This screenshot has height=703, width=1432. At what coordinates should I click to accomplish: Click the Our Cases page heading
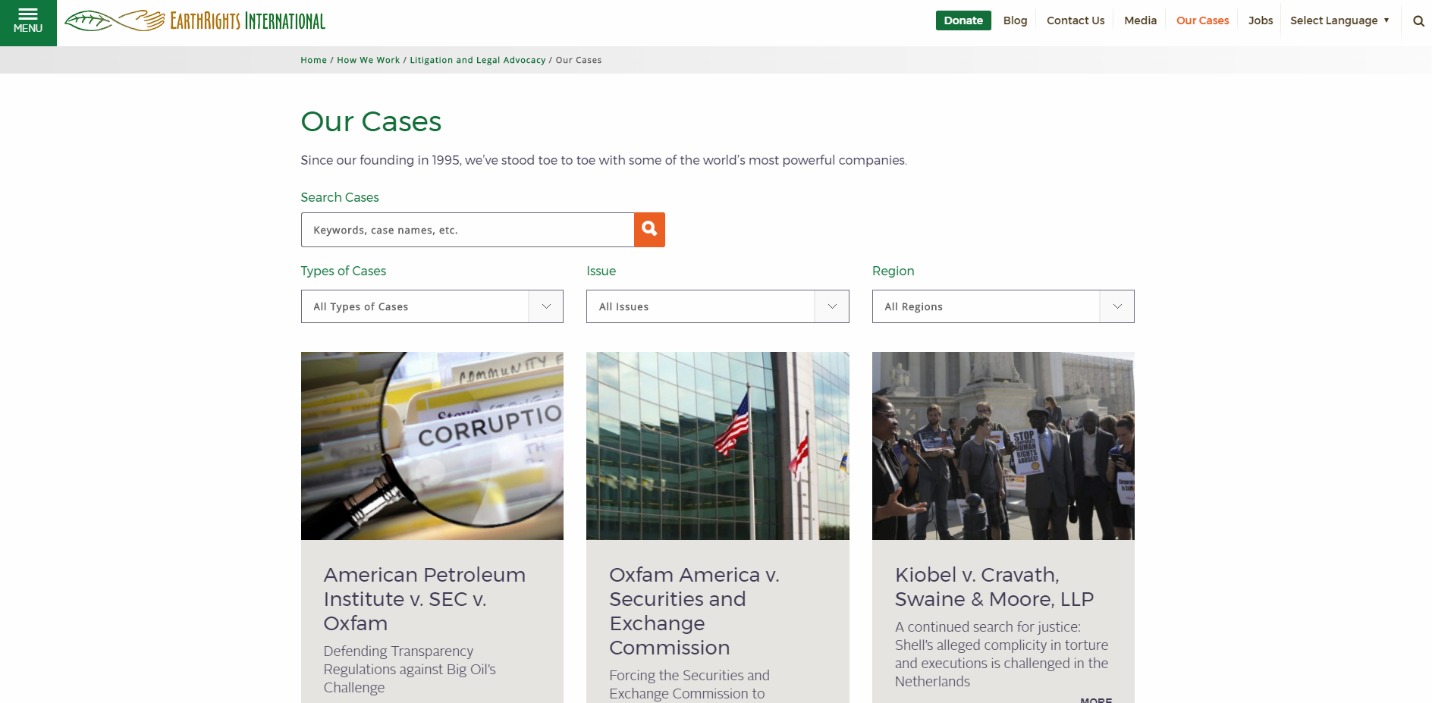coord(371,121)
